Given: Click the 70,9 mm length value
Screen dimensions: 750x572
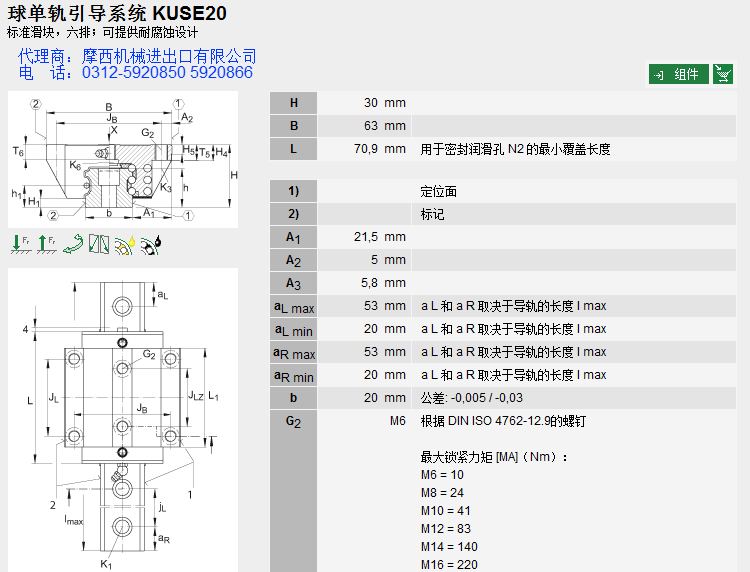Looking at the screenshot, I should pyautogui.click(x=380, y=149).
